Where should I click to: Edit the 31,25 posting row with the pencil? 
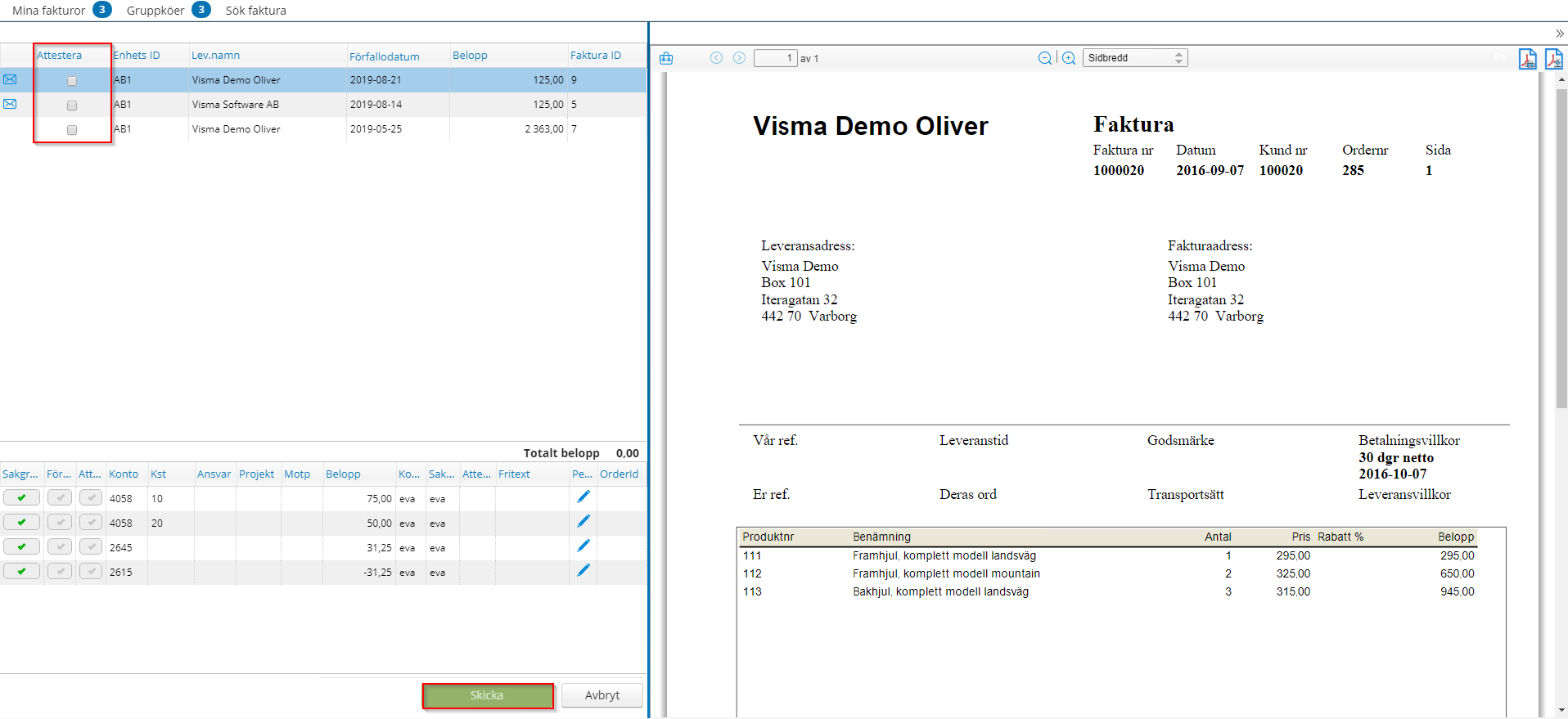click(583, 546)
